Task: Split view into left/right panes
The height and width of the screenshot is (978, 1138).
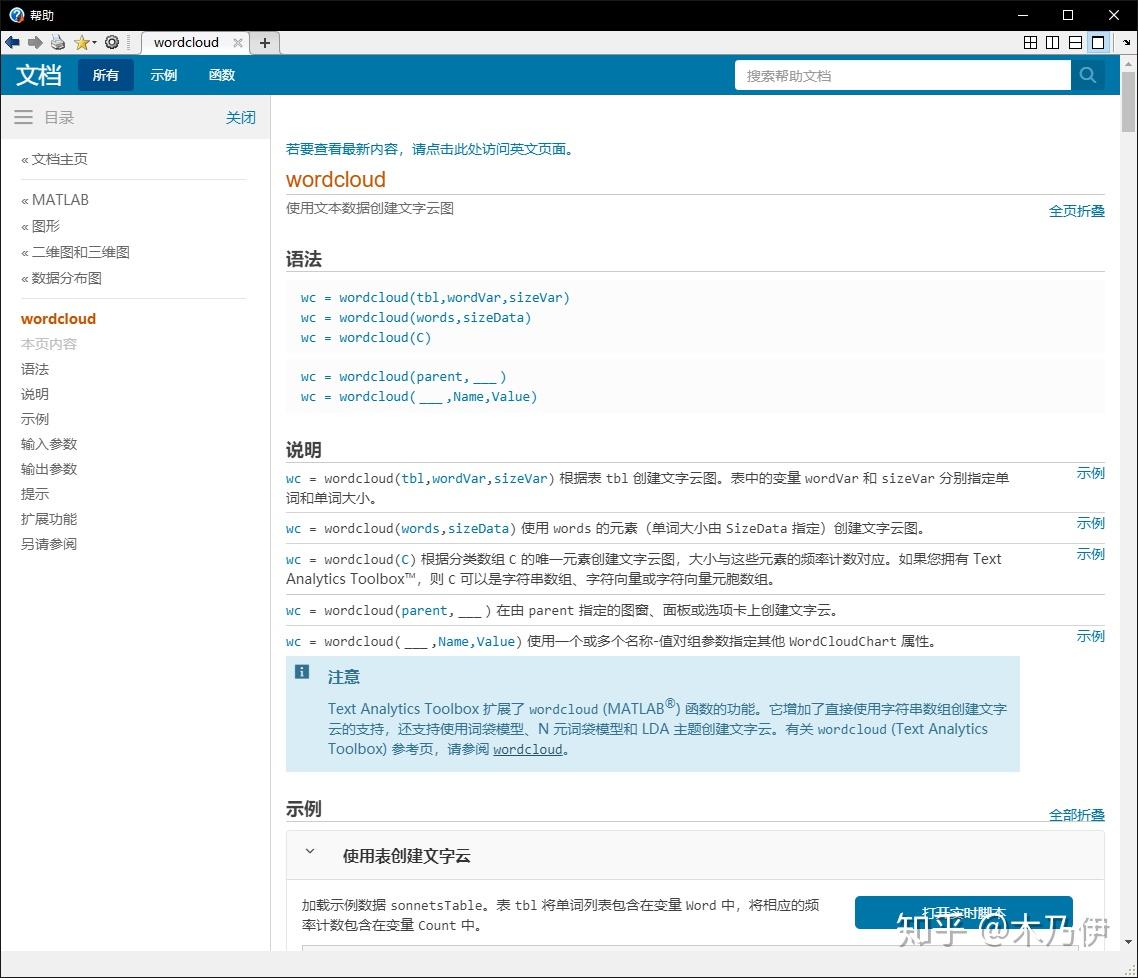Action: [x=1052, y=42]
